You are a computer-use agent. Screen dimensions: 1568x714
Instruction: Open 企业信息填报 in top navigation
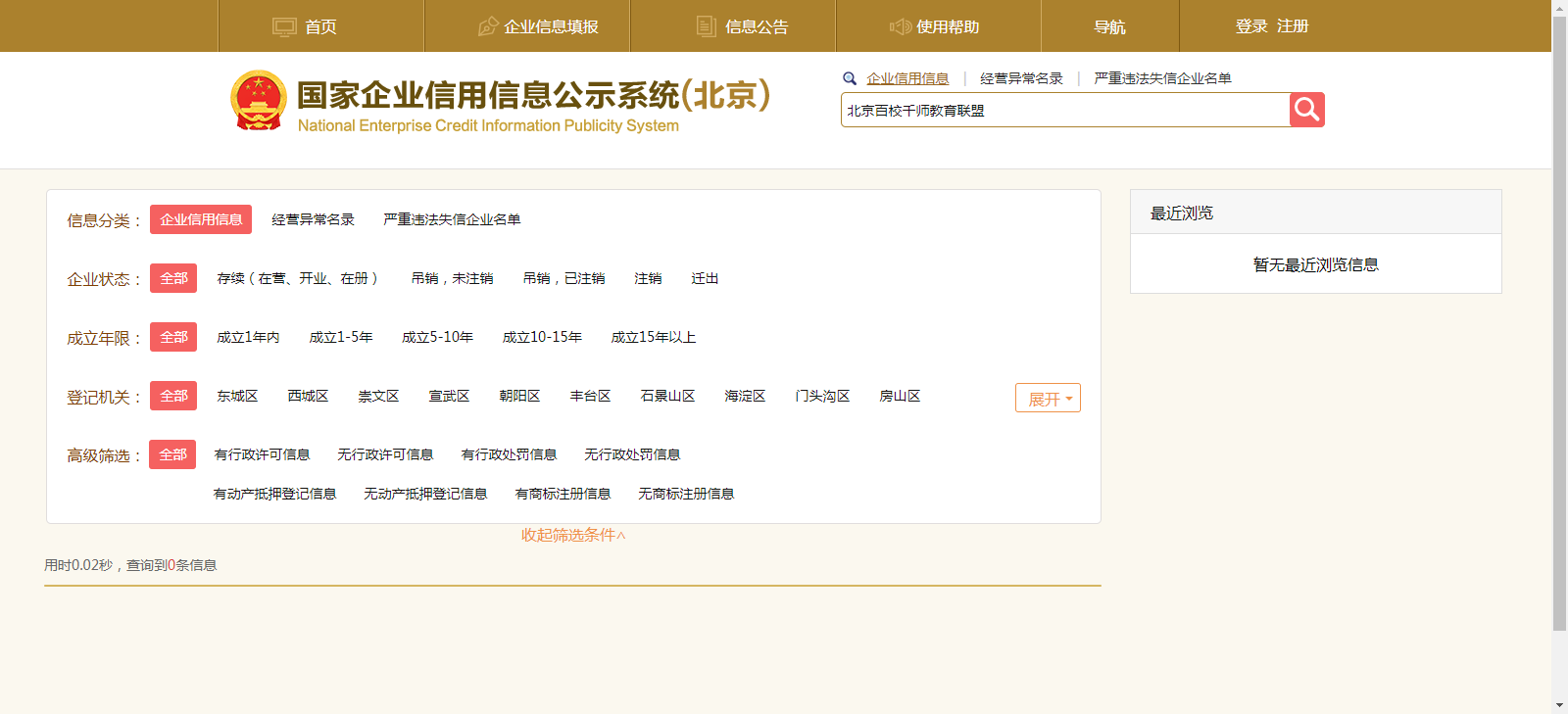point(551,26)
